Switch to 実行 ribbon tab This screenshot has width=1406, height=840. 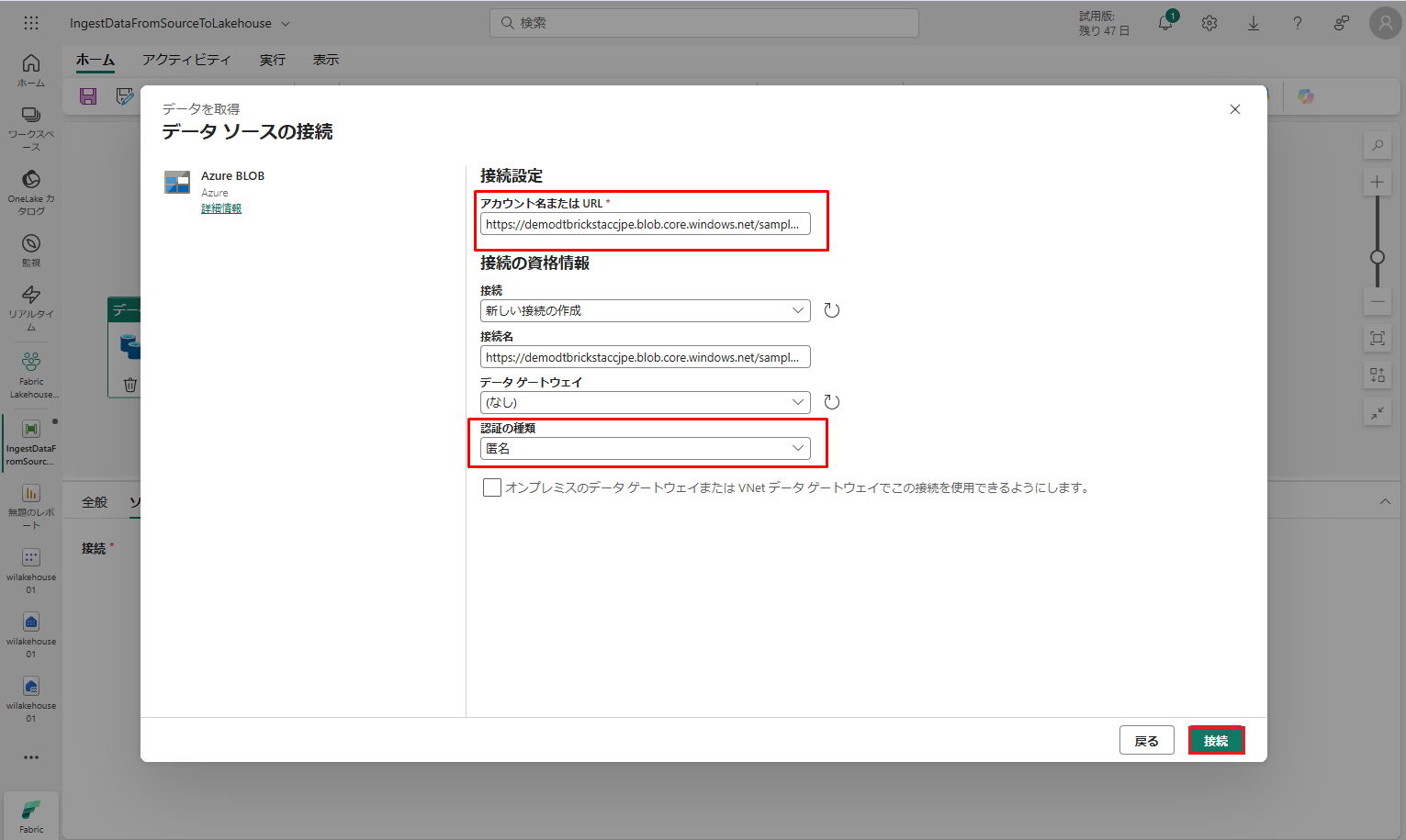pos(273,60)
